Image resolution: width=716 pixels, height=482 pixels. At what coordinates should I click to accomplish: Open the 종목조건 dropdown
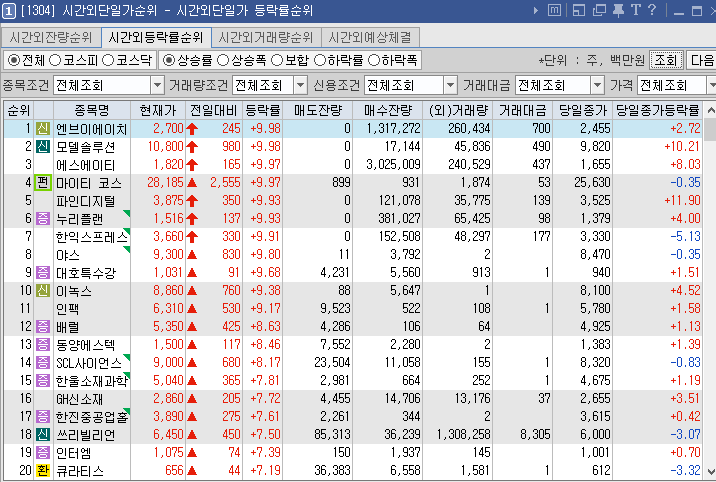(x=157, y=85)
